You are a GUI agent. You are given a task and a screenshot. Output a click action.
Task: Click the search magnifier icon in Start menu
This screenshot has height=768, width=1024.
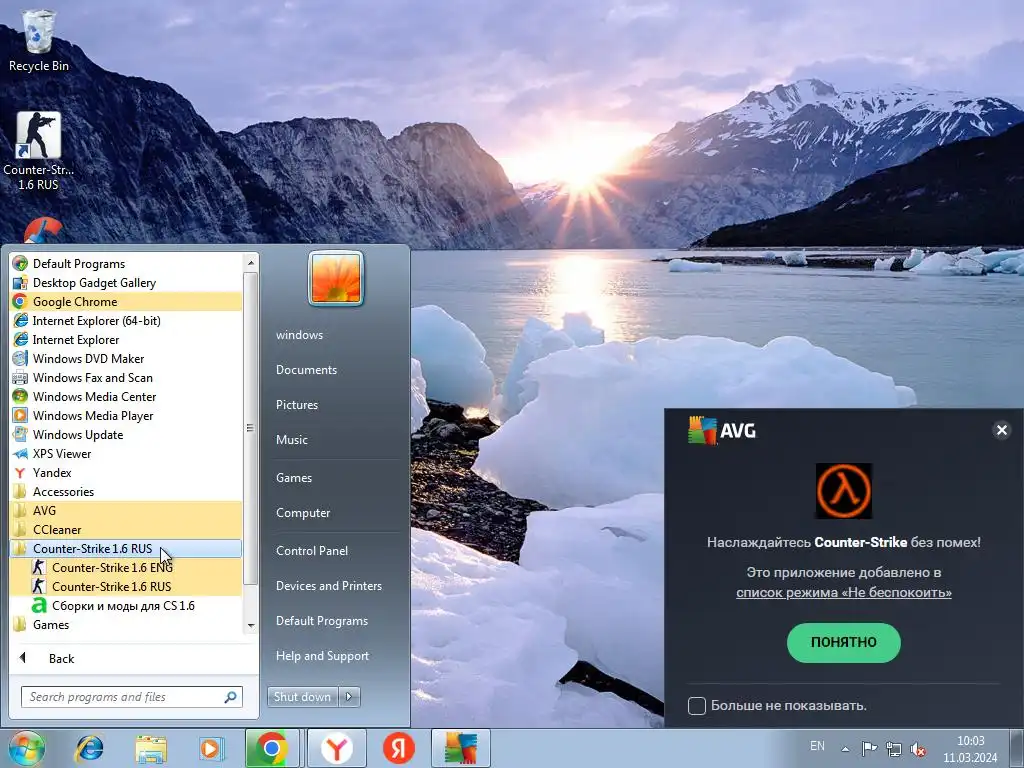tap(231, 697)
